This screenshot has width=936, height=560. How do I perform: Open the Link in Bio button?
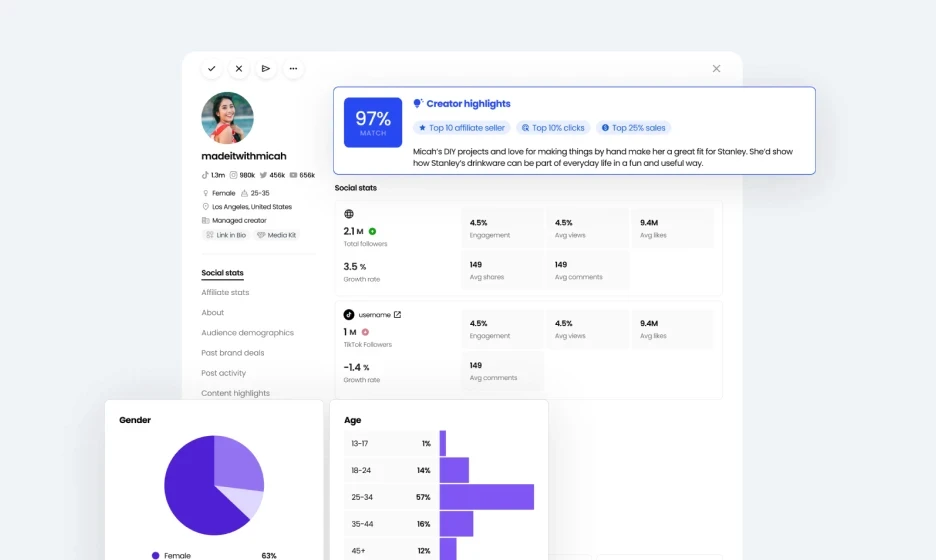point(226,235)
